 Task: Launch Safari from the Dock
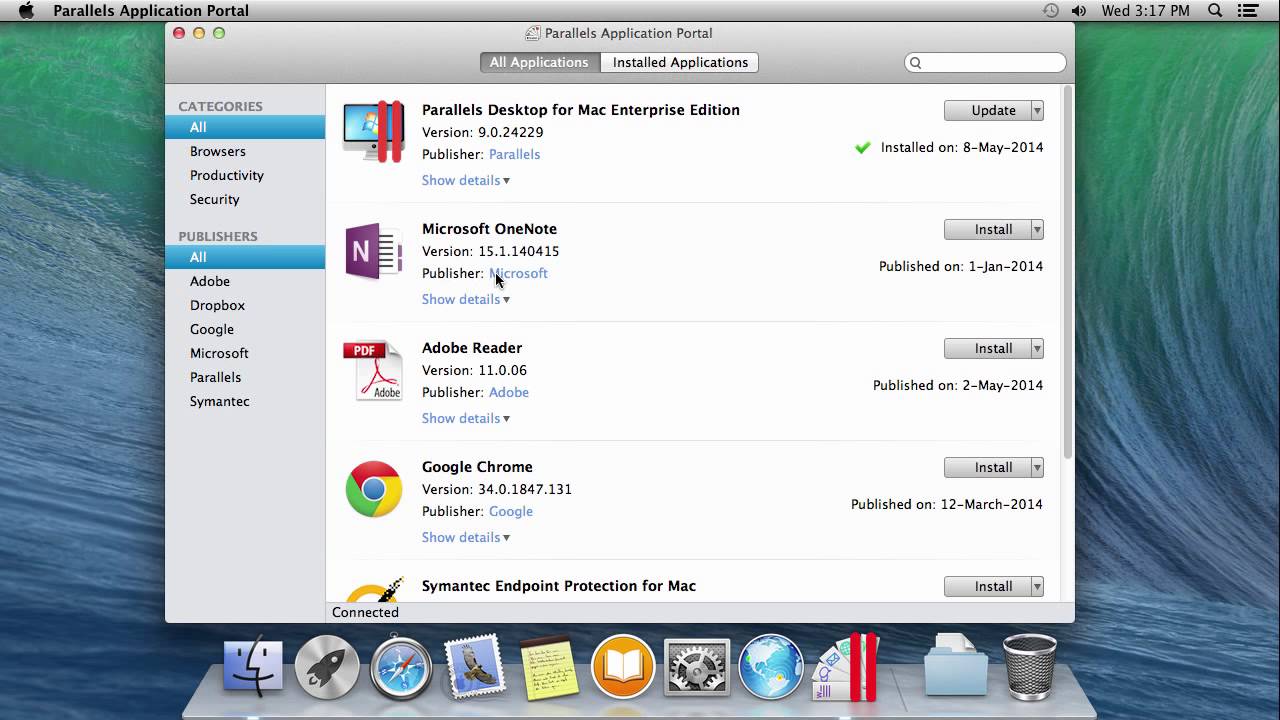(401, 666)
